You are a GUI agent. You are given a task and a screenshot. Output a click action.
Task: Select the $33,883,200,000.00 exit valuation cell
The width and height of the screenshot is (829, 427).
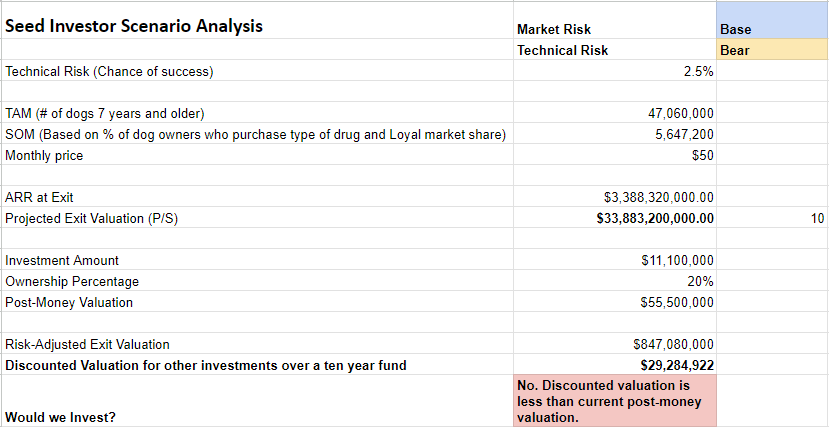615,218
